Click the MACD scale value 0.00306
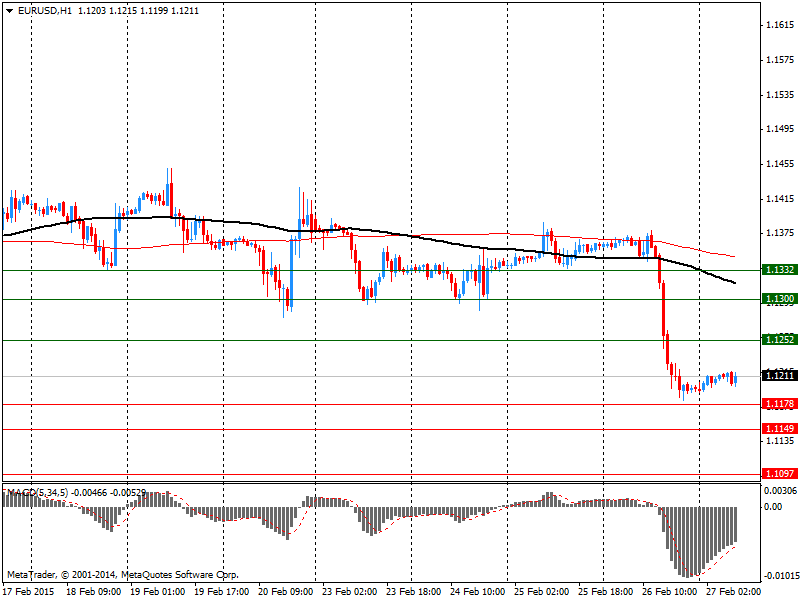The image size is (800, 600). (x=780, y=491)
